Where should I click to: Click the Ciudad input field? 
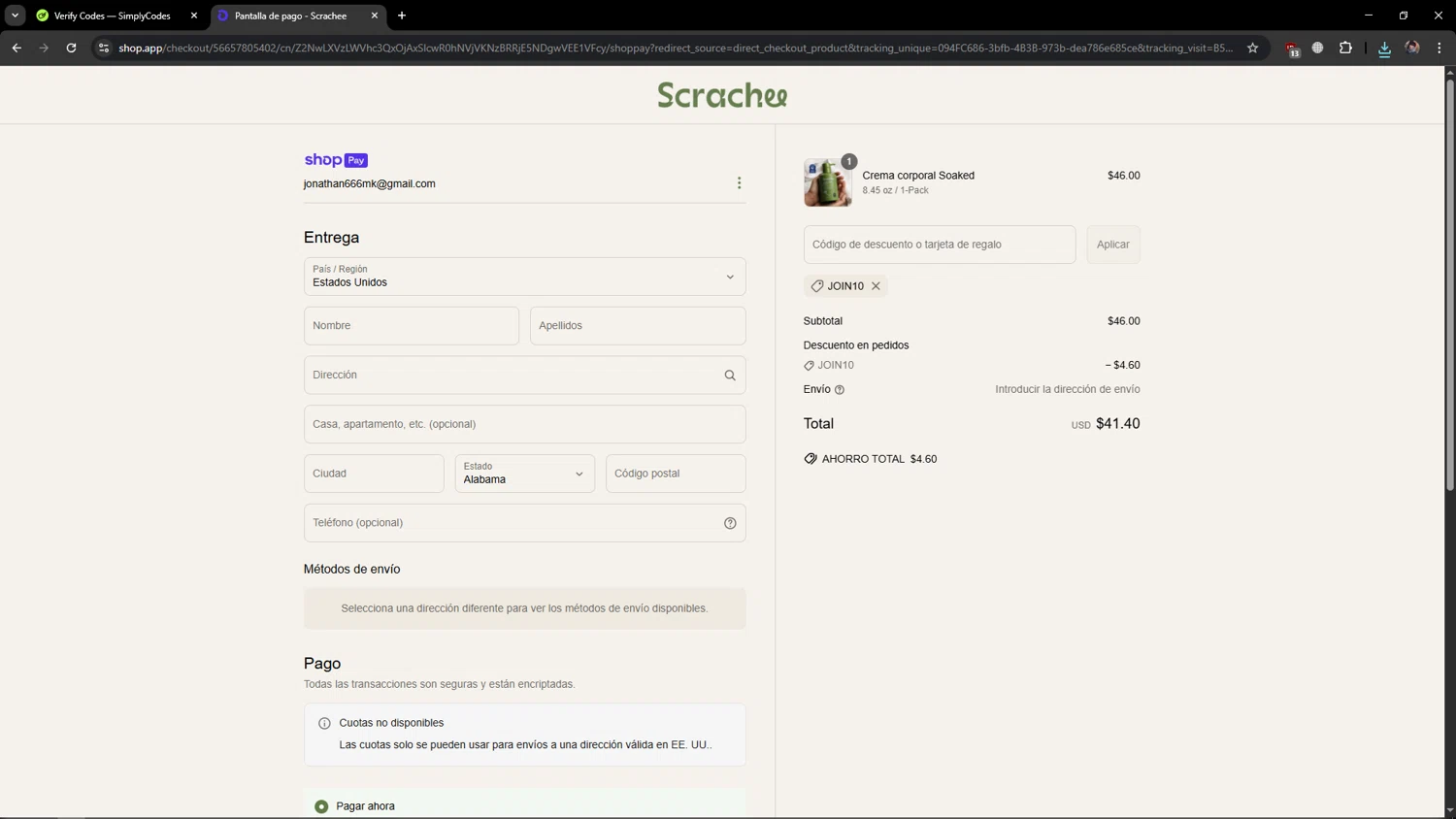click(374, 474)
